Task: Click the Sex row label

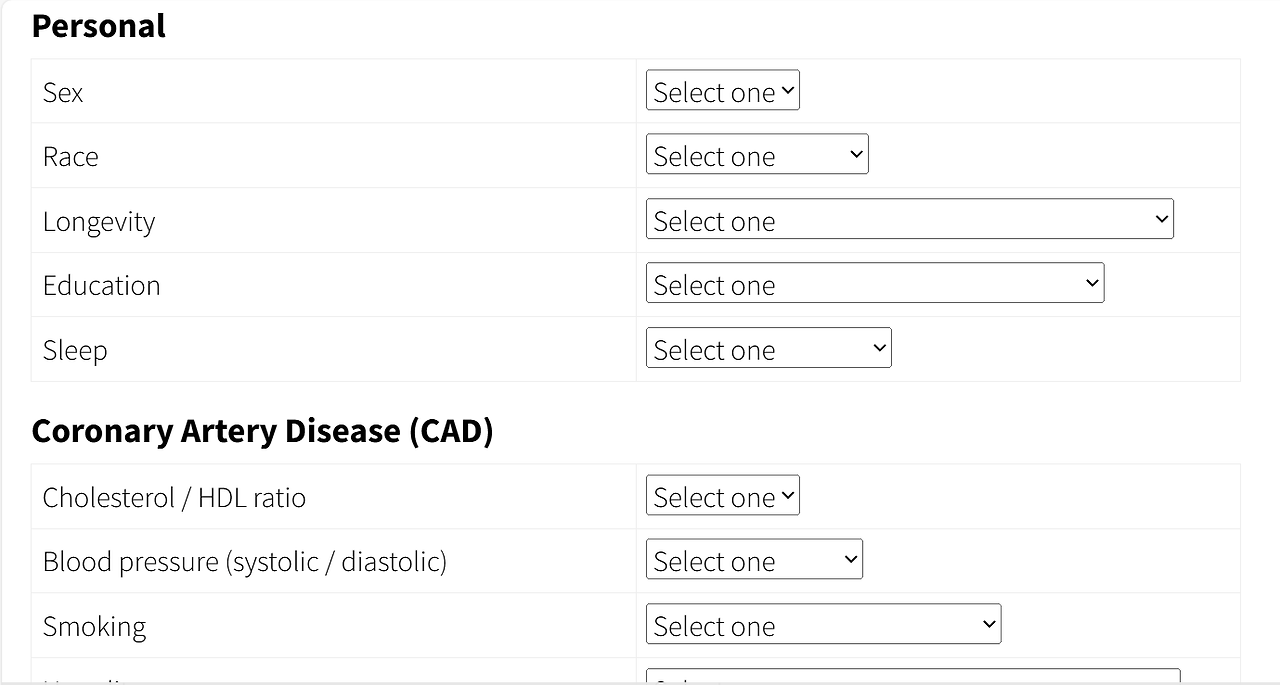Action: click(x=63, y=92)
